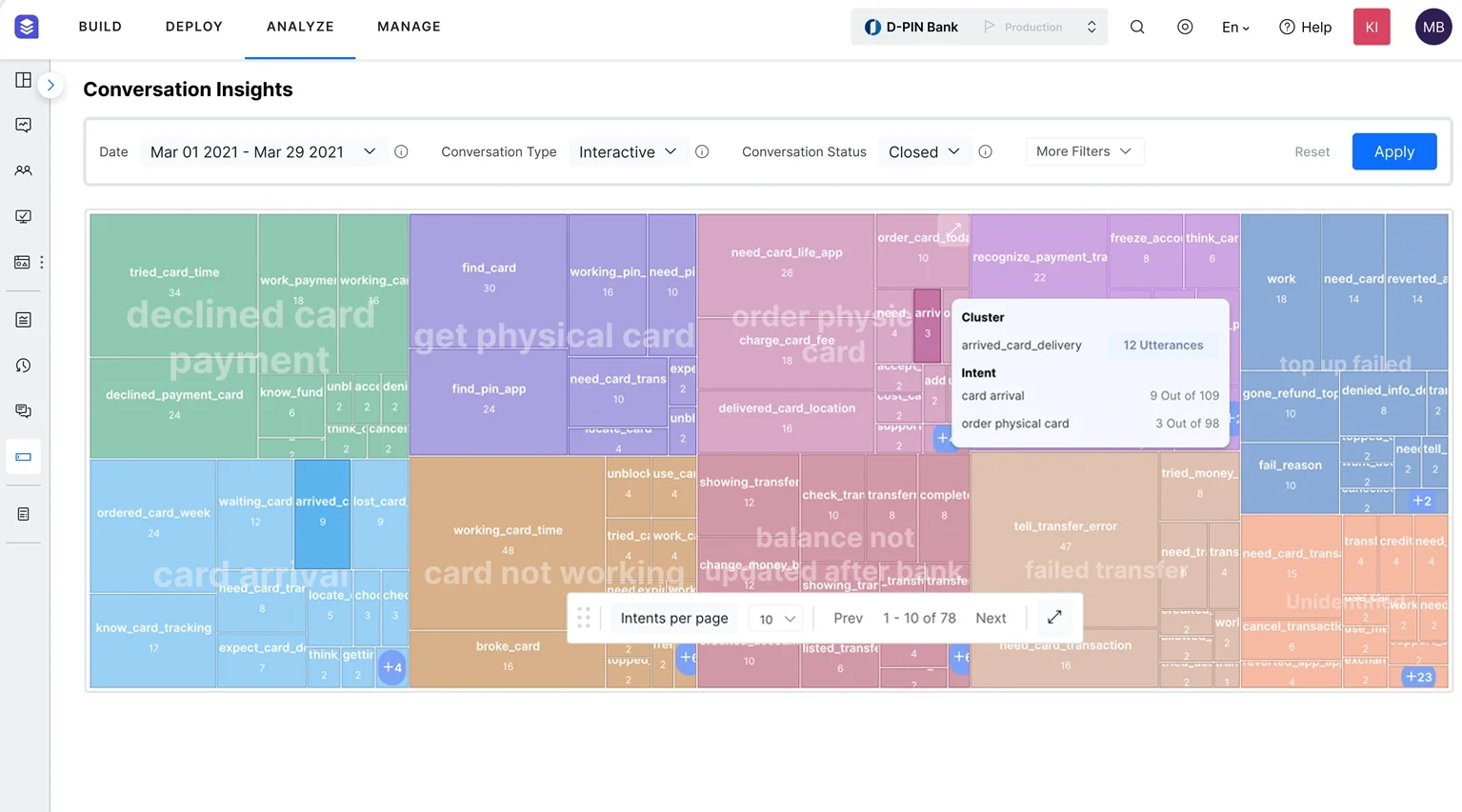Open the users section from the sidebar
The image size is (1462, 812).
coord(23,169)
